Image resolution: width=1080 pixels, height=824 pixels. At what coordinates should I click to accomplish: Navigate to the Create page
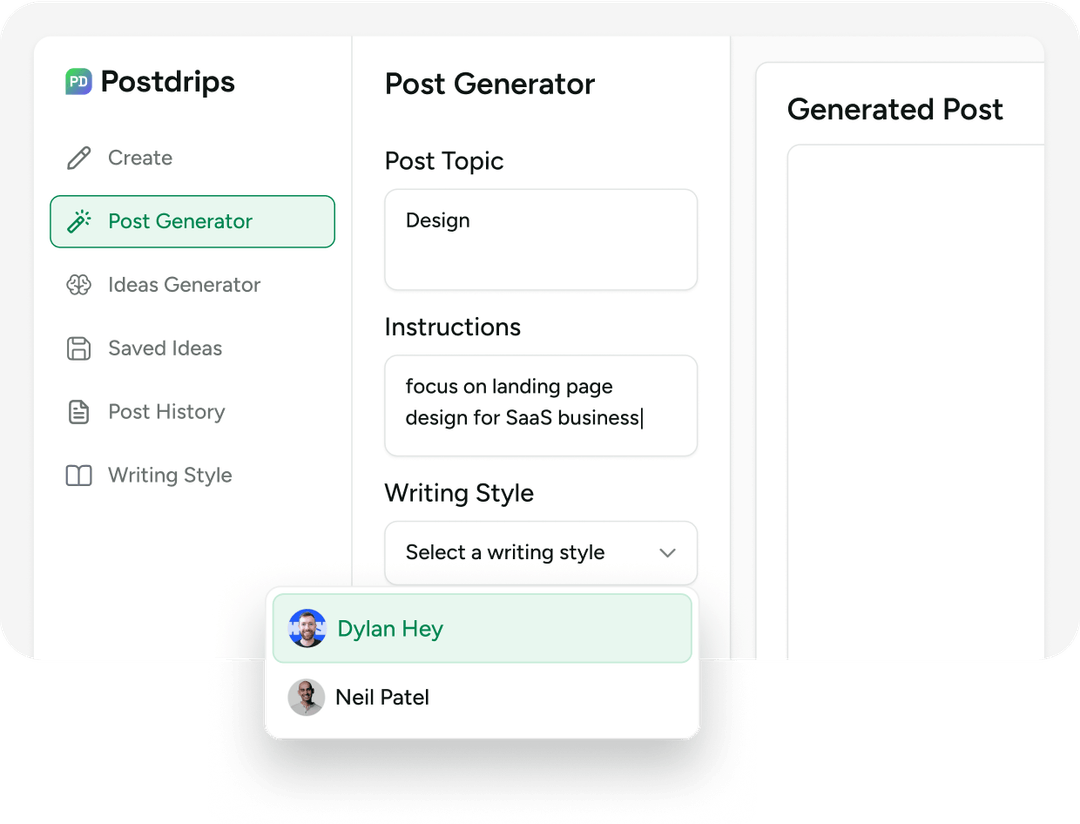coord(140,157)
